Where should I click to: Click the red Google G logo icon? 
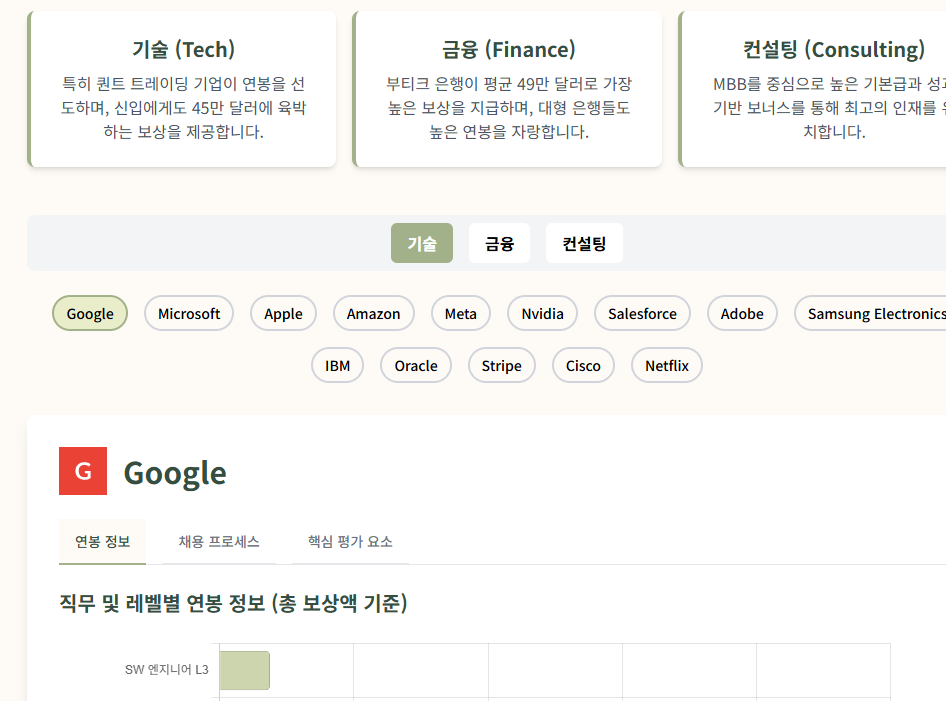tap(83, 471)
